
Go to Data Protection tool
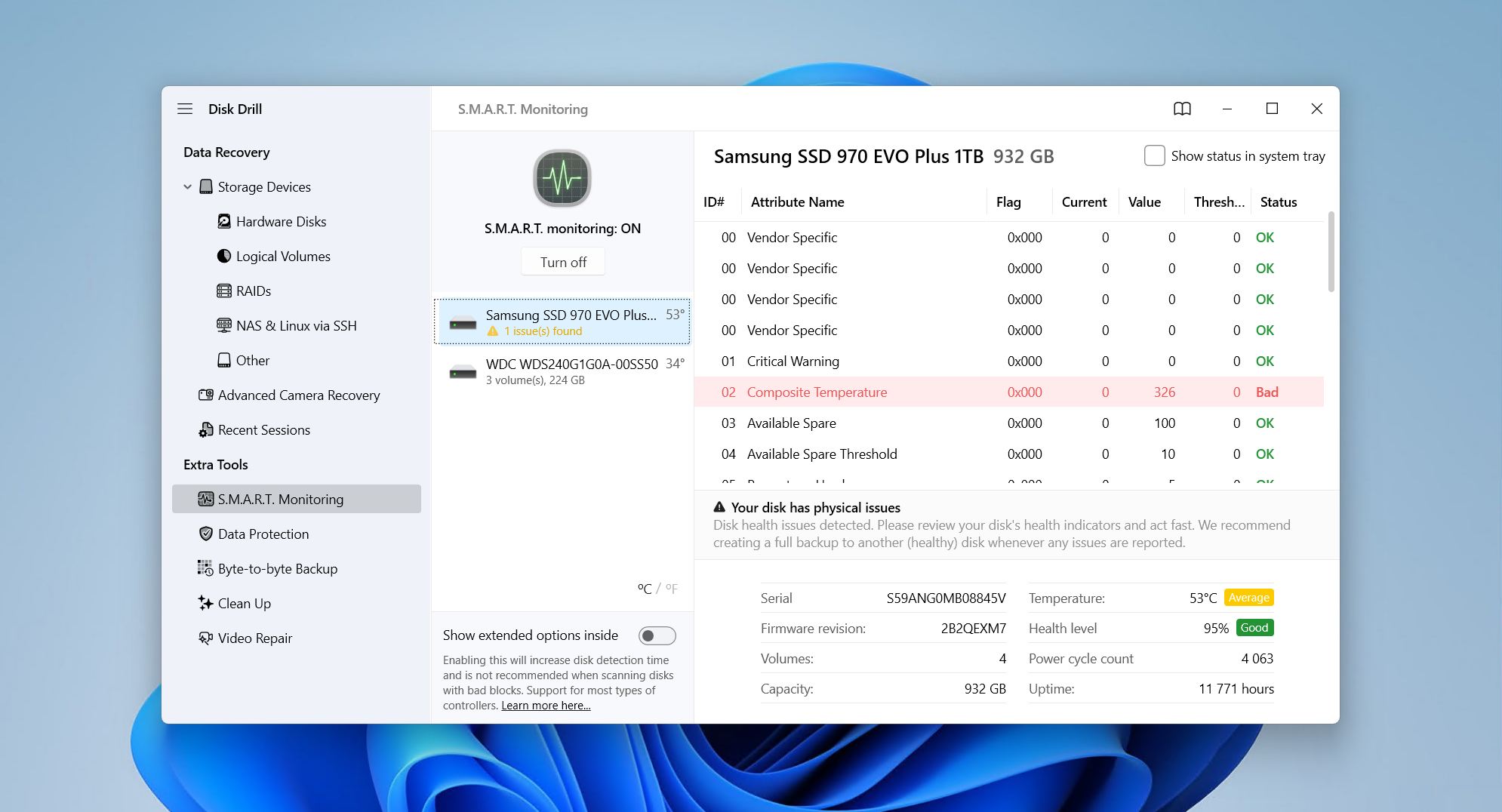[x=263, y=534]
